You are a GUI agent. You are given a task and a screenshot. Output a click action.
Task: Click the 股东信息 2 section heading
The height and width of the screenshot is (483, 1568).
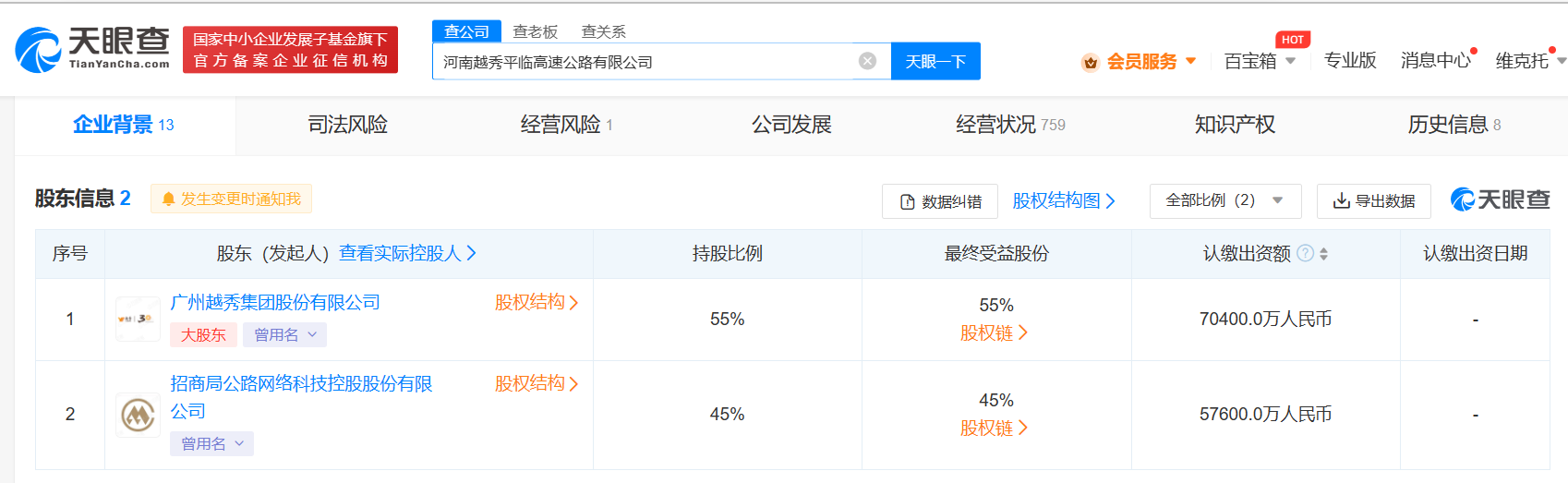click(82, 199)
